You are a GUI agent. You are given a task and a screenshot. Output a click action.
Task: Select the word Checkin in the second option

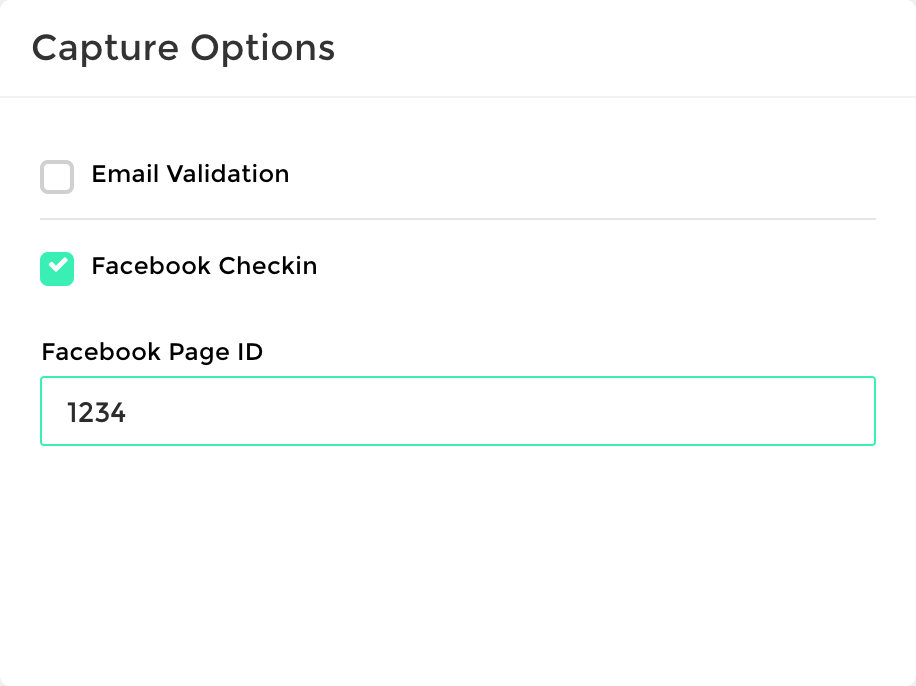pyautogui.click(x=267, y=266)
